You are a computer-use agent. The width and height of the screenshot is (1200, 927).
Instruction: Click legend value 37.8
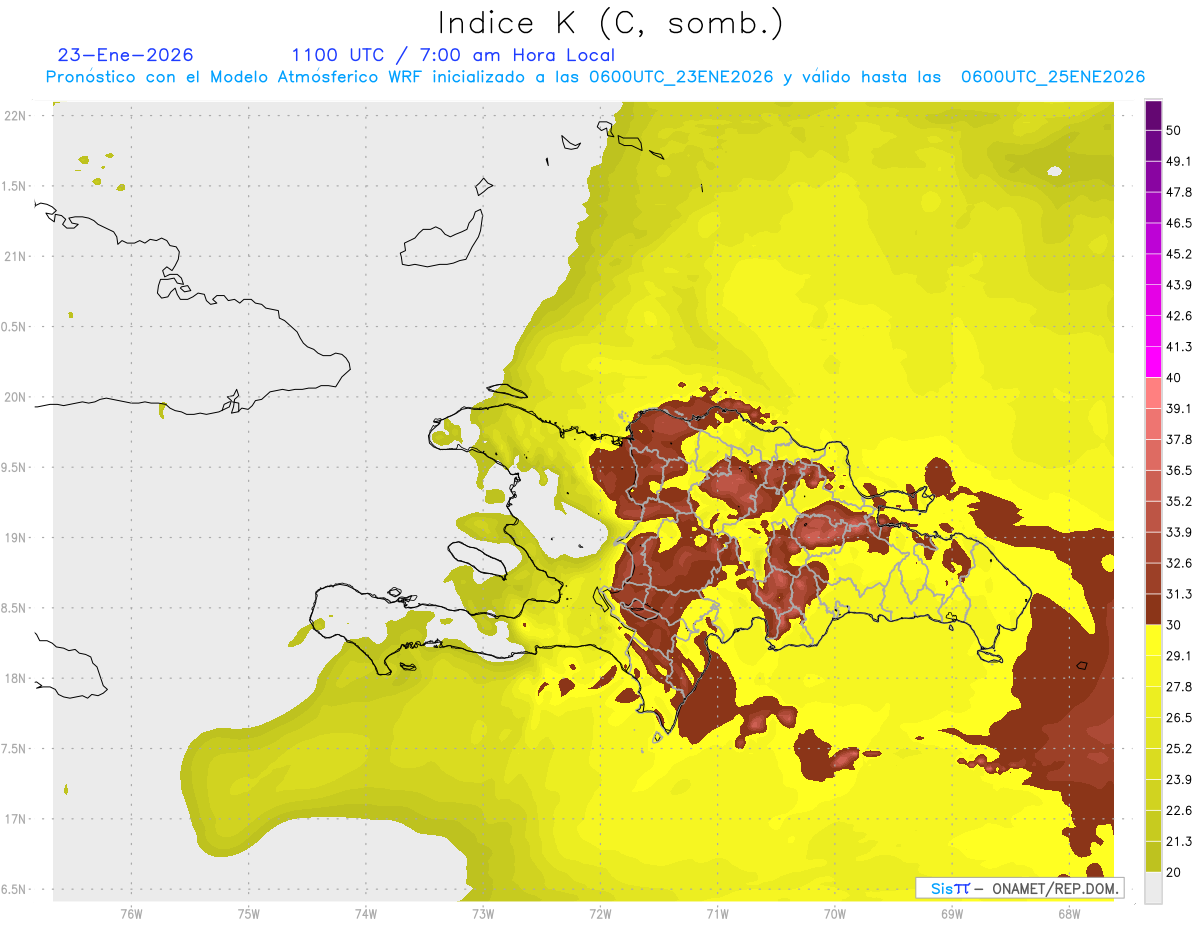[1179, 439]
